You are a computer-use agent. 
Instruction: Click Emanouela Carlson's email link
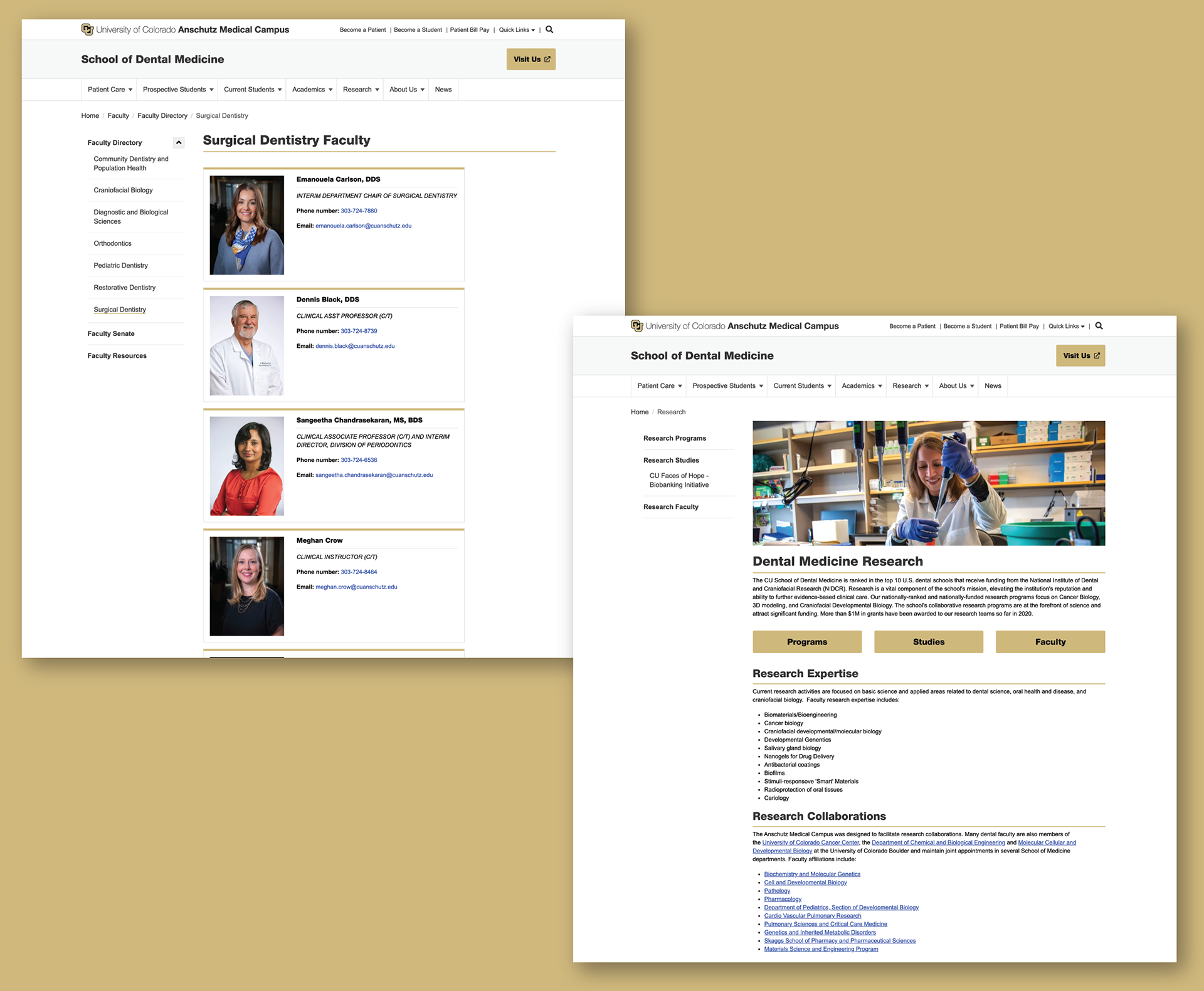point(363,226)
